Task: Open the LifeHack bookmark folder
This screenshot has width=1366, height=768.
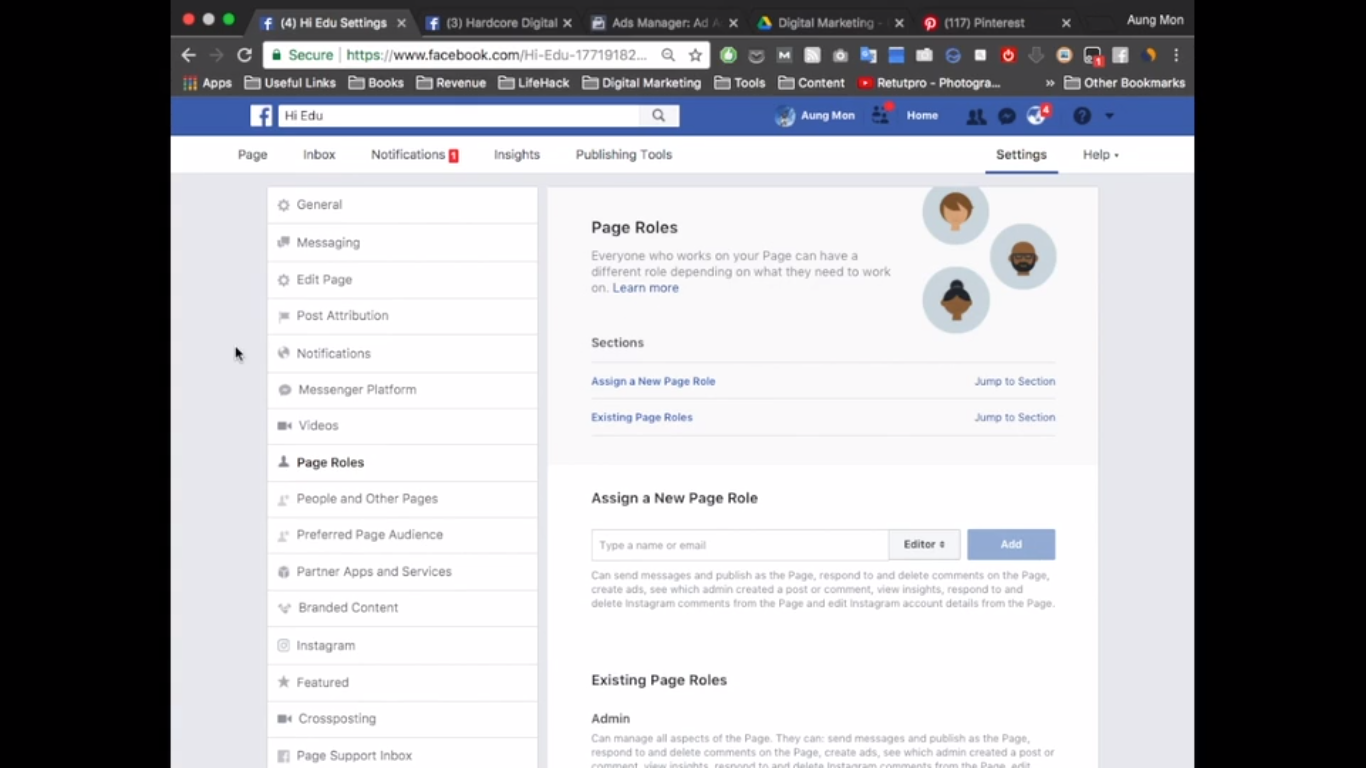Action: (x=534, y=83)
